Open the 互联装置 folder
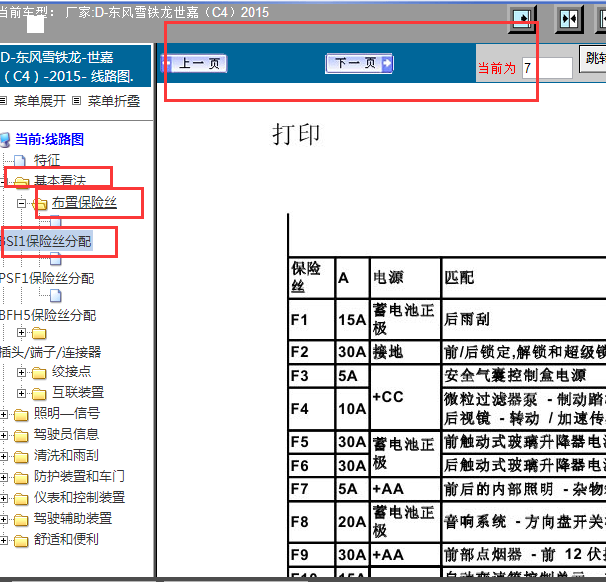Screen dimensions: 606x582 tap(78, 392)
